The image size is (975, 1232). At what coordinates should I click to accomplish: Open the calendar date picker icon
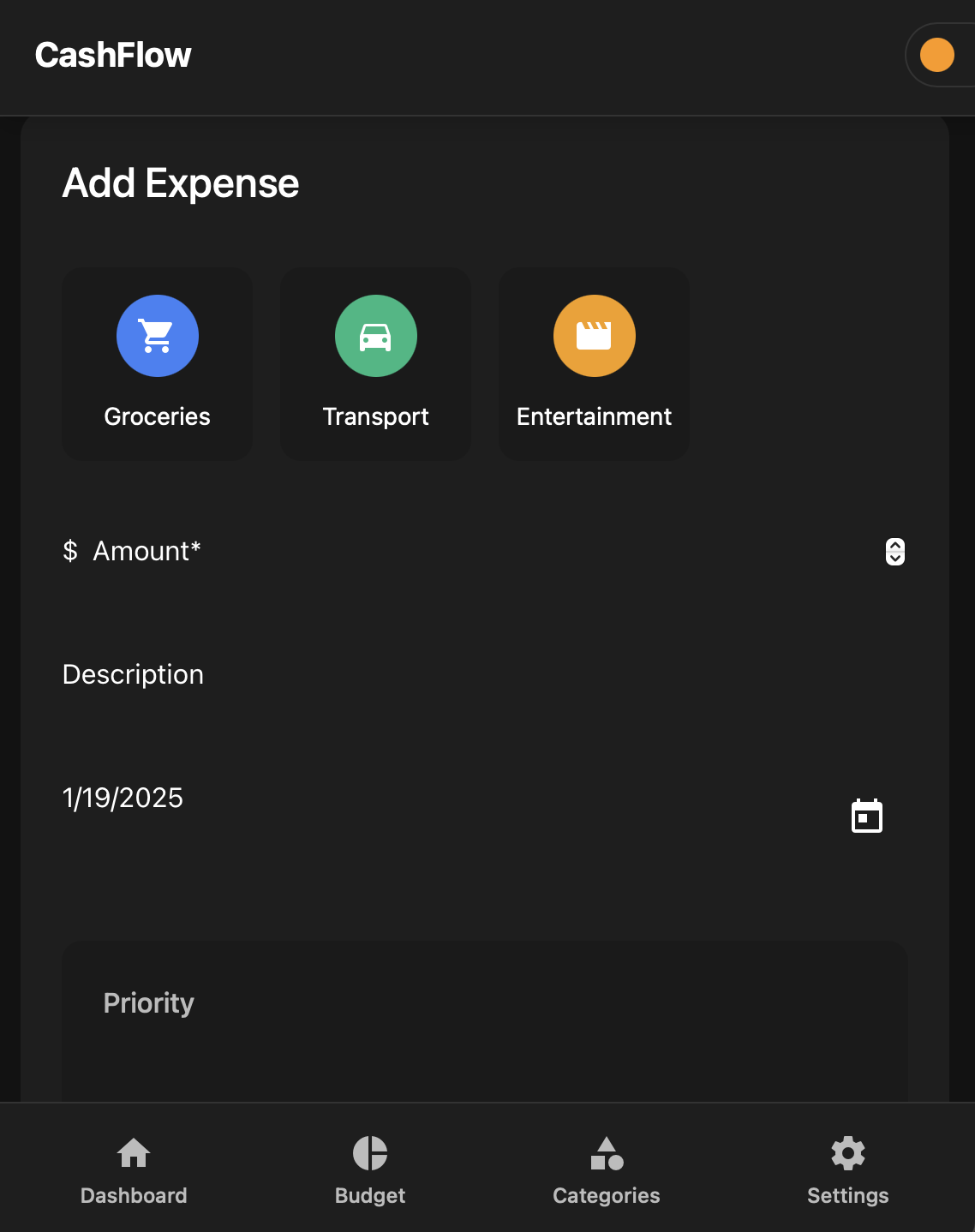click(866, 816)
